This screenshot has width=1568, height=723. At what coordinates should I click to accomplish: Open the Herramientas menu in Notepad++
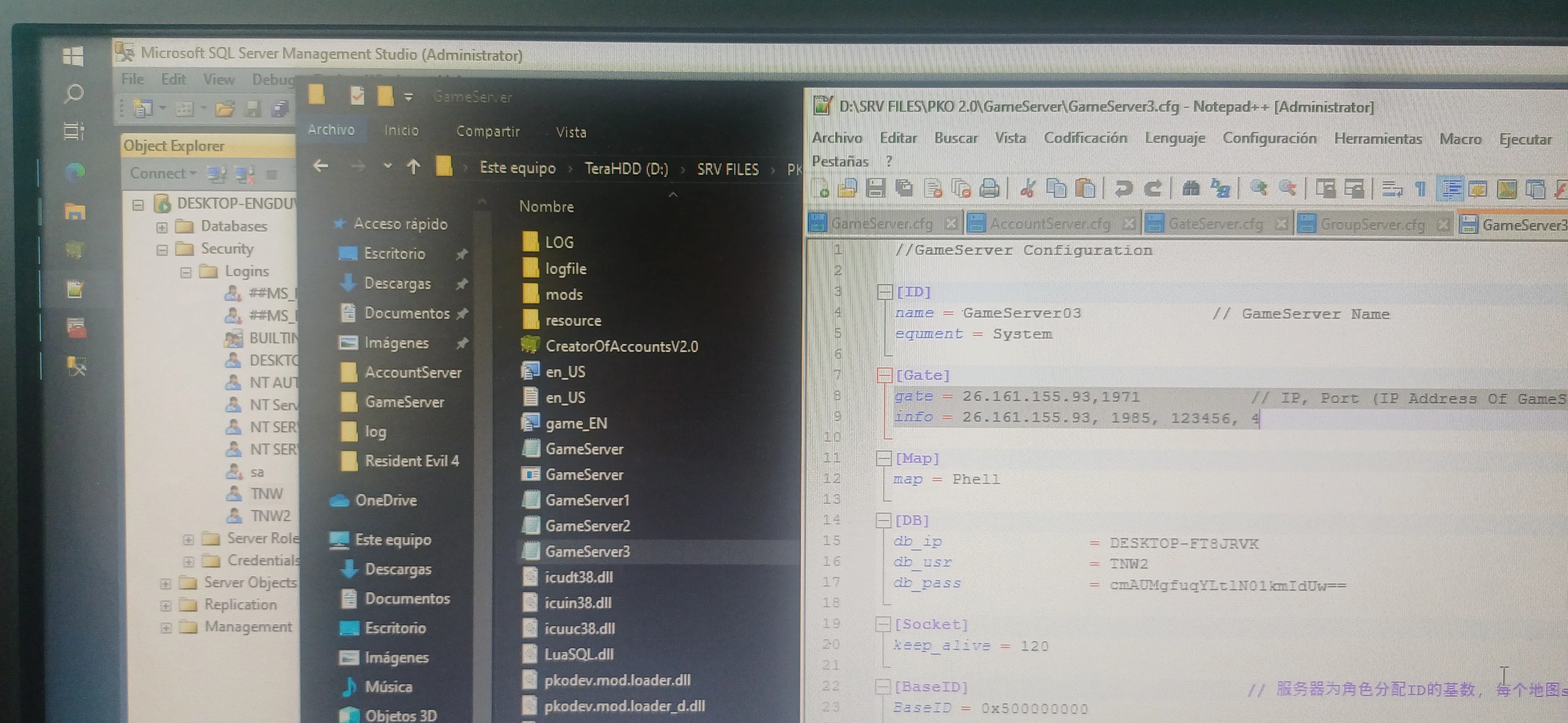[x=1377, y=139]
